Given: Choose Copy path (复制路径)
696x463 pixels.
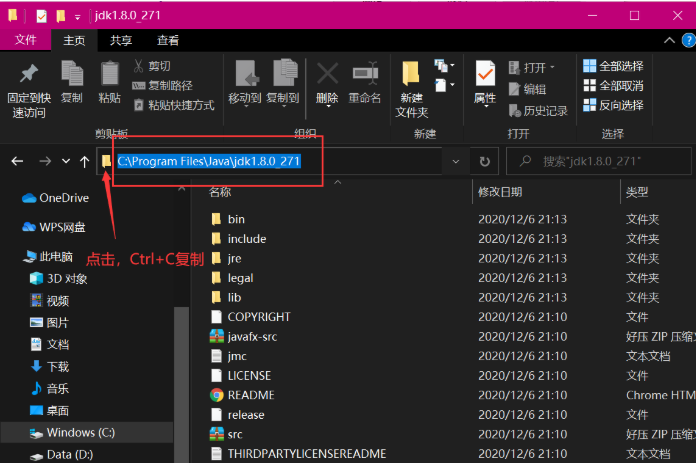Looking at the screenshot, I should point(162,86).
